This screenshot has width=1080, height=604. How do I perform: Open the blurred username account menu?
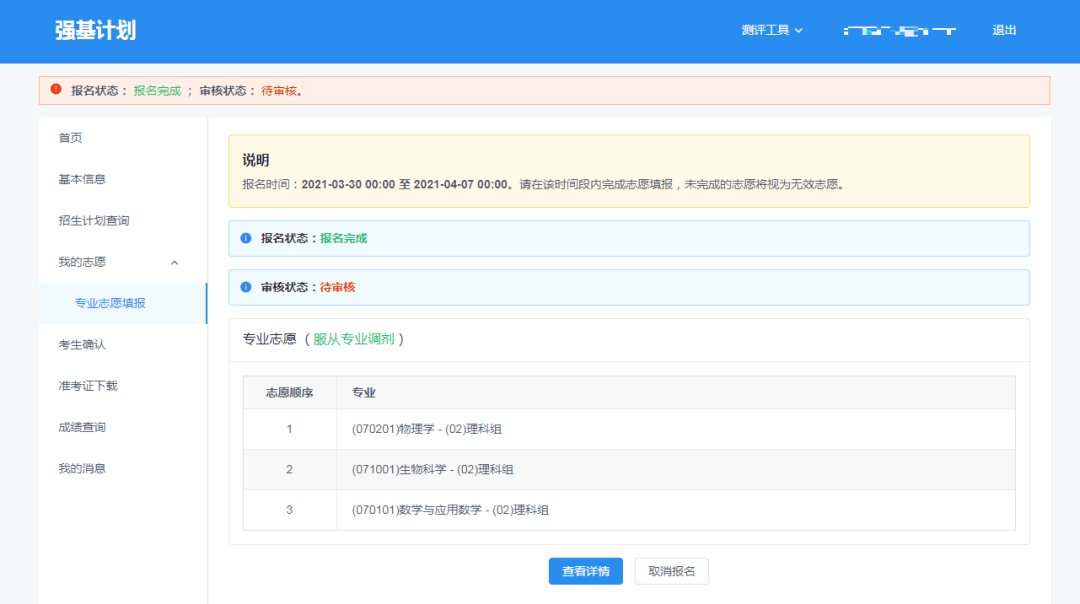(x=899, y=31)
